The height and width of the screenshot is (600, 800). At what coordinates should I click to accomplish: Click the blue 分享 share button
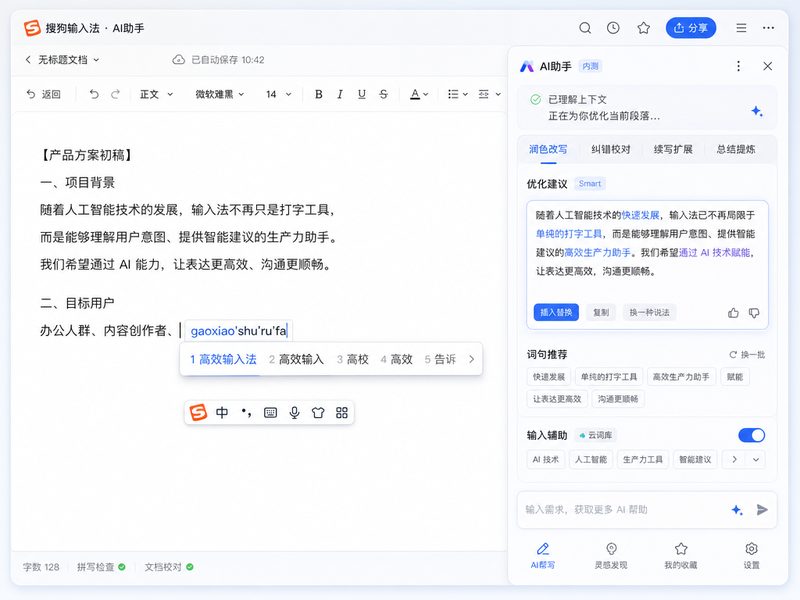tap(691, 28)
